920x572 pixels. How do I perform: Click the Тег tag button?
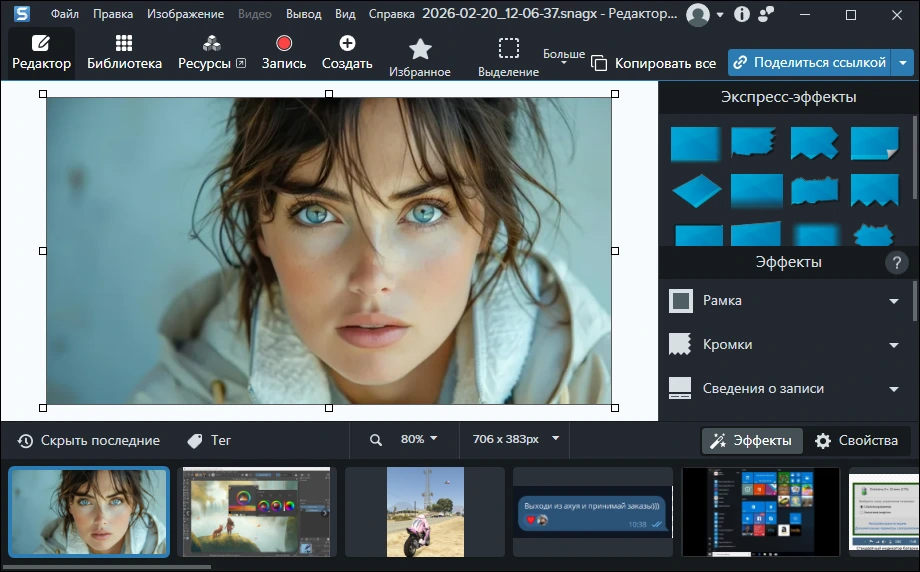(x=209, y=441)
